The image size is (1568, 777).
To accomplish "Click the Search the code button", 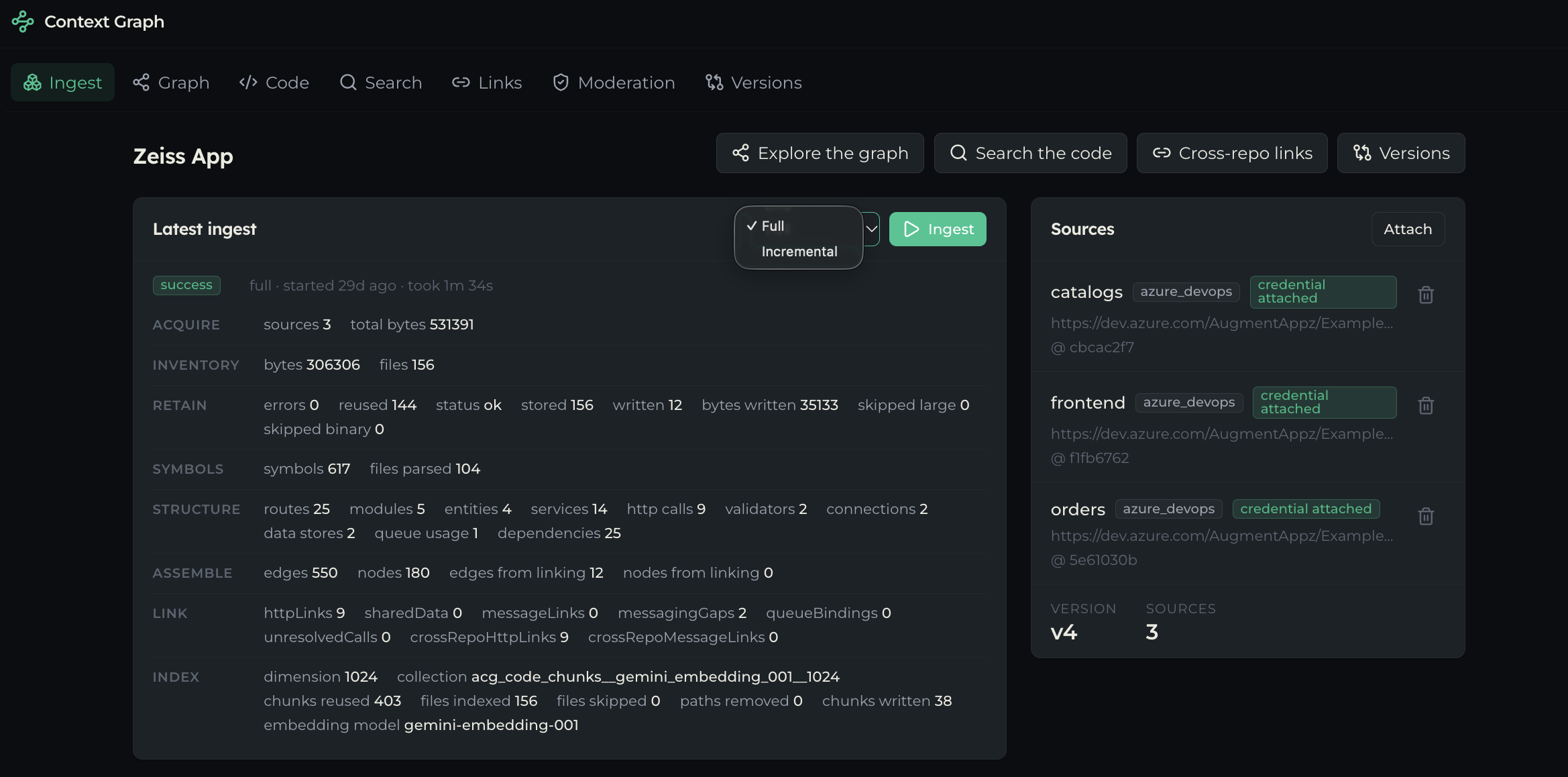I will coord(1030,153).
